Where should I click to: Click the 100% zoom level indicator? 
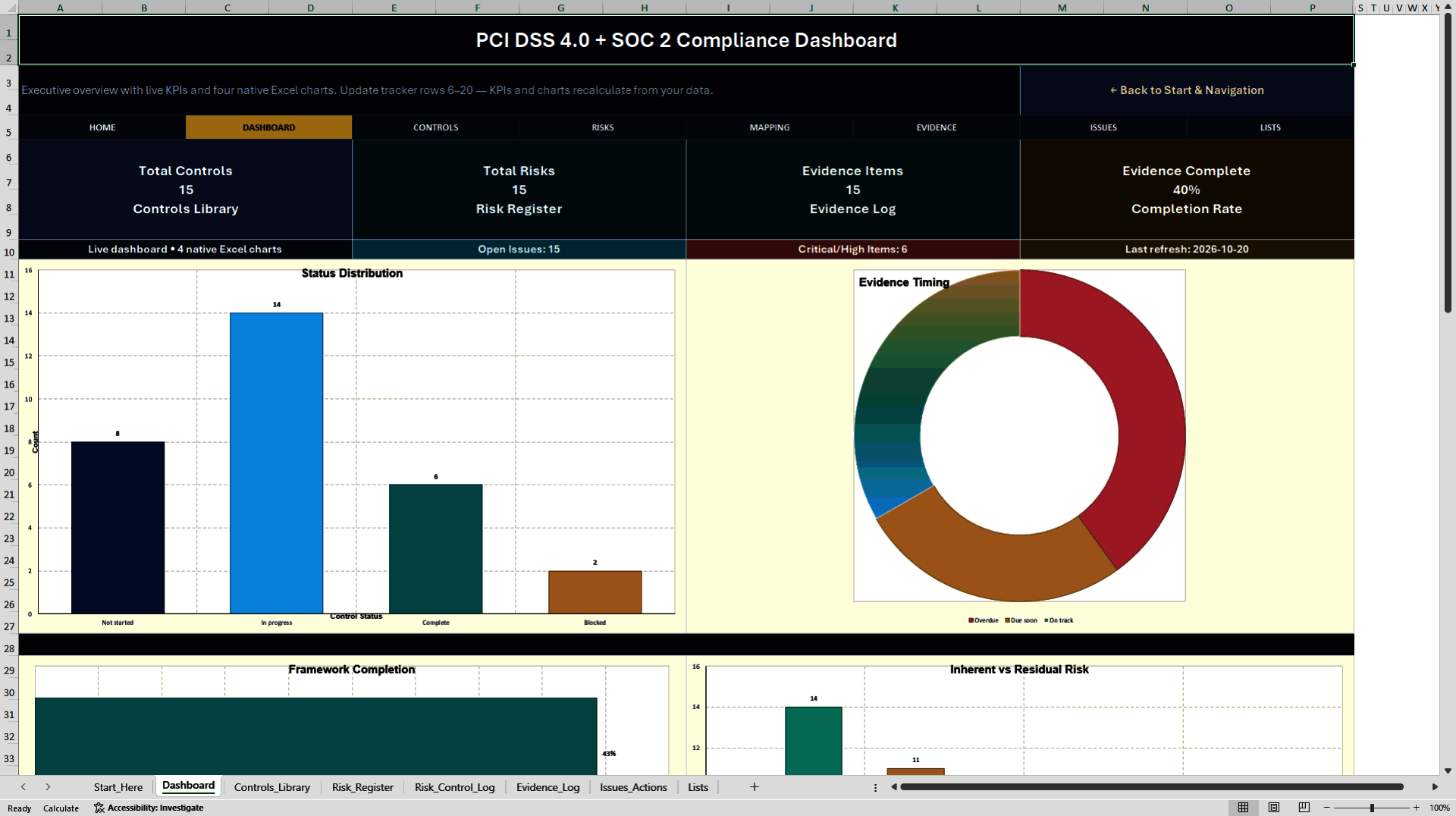[1439, 808]
